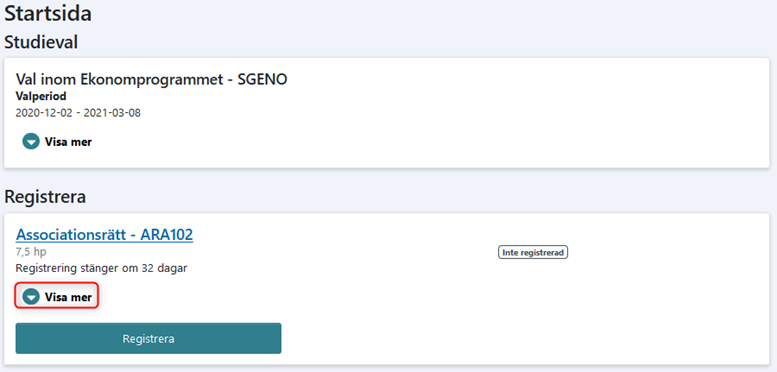The width and height of the screenshot is (777, 372).
Task: Click the date range 2020-12-02 - 2021-03-08
Action: (x=78, y=113)
